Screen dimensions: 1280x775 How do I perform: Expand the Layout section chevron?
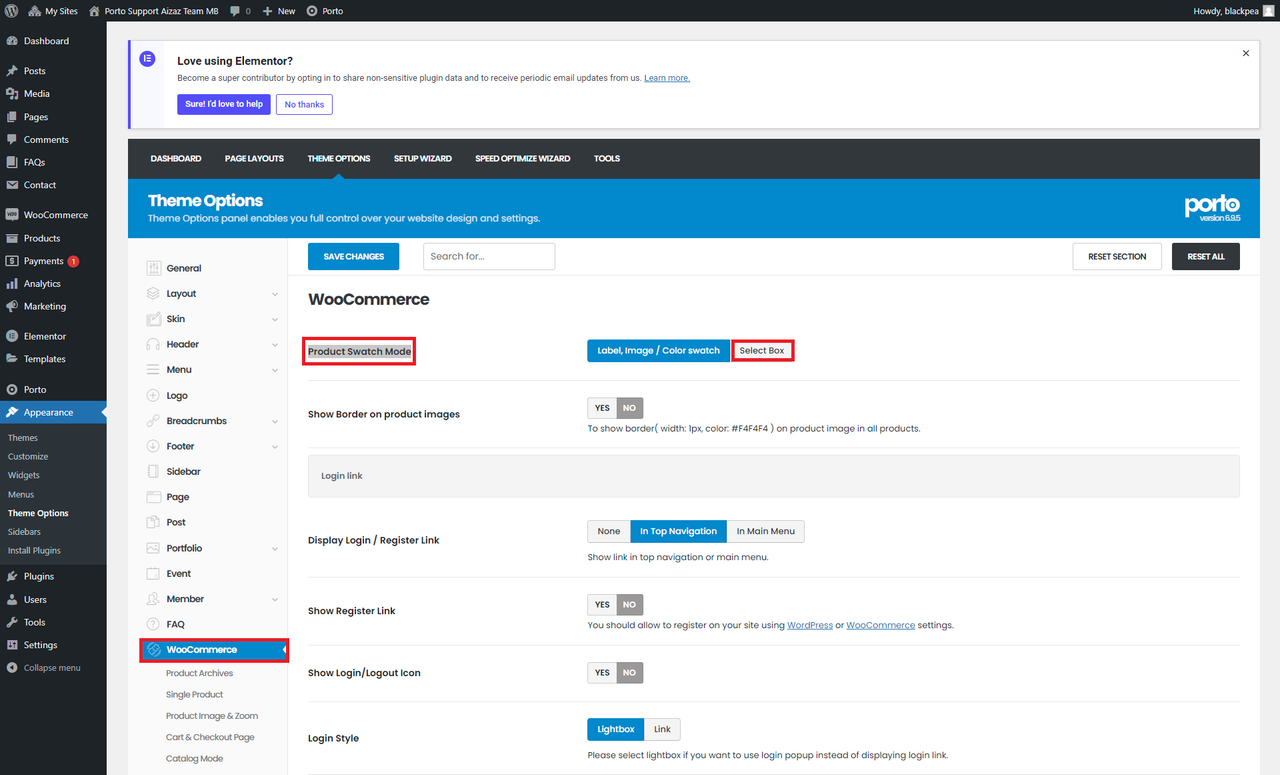275,294
